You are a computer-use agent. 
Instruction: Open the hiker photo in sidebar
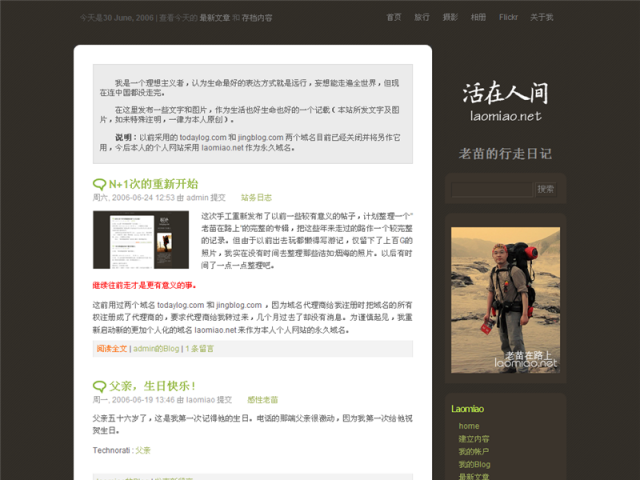(x=505, y=298)
